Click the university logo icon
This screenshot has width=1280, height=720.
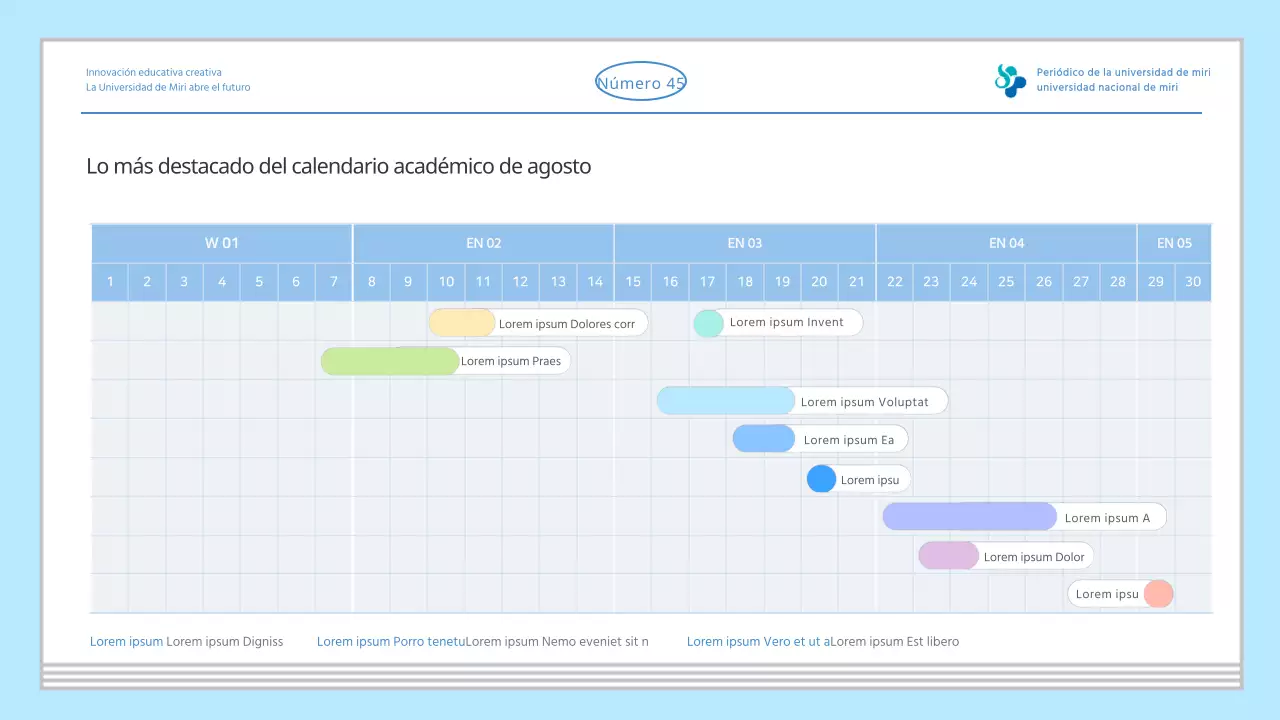[1010, 80]
